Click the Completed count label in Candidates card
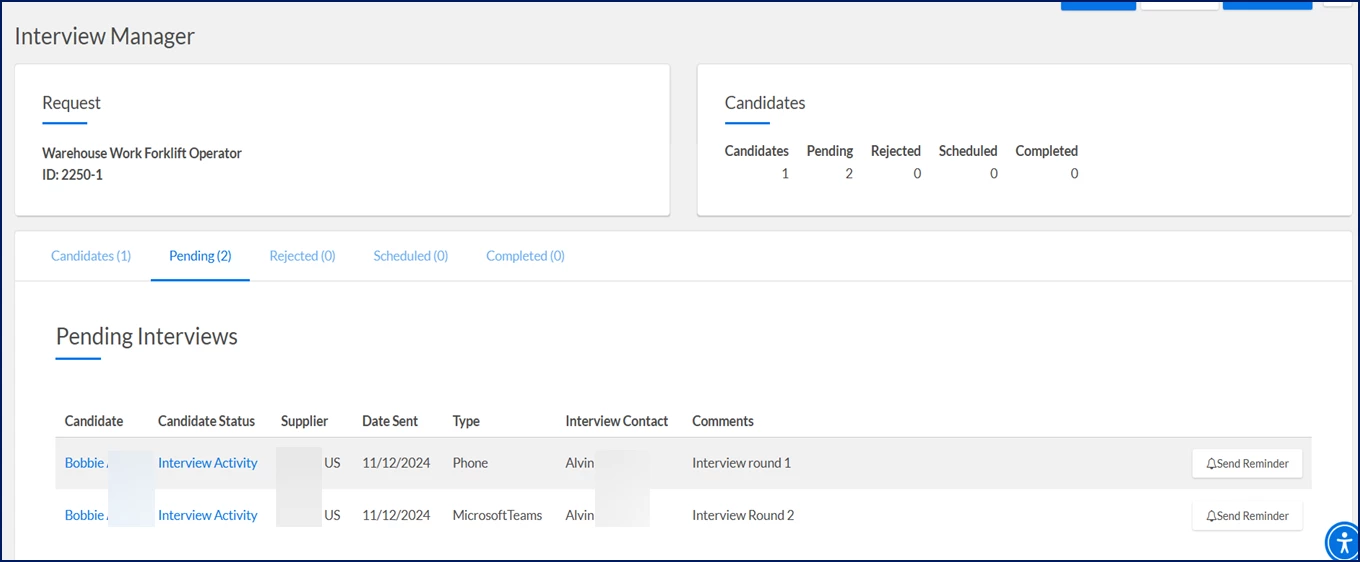Image resolution: width=1360 pixels, height=562 pixels. tap(1047, 151)
